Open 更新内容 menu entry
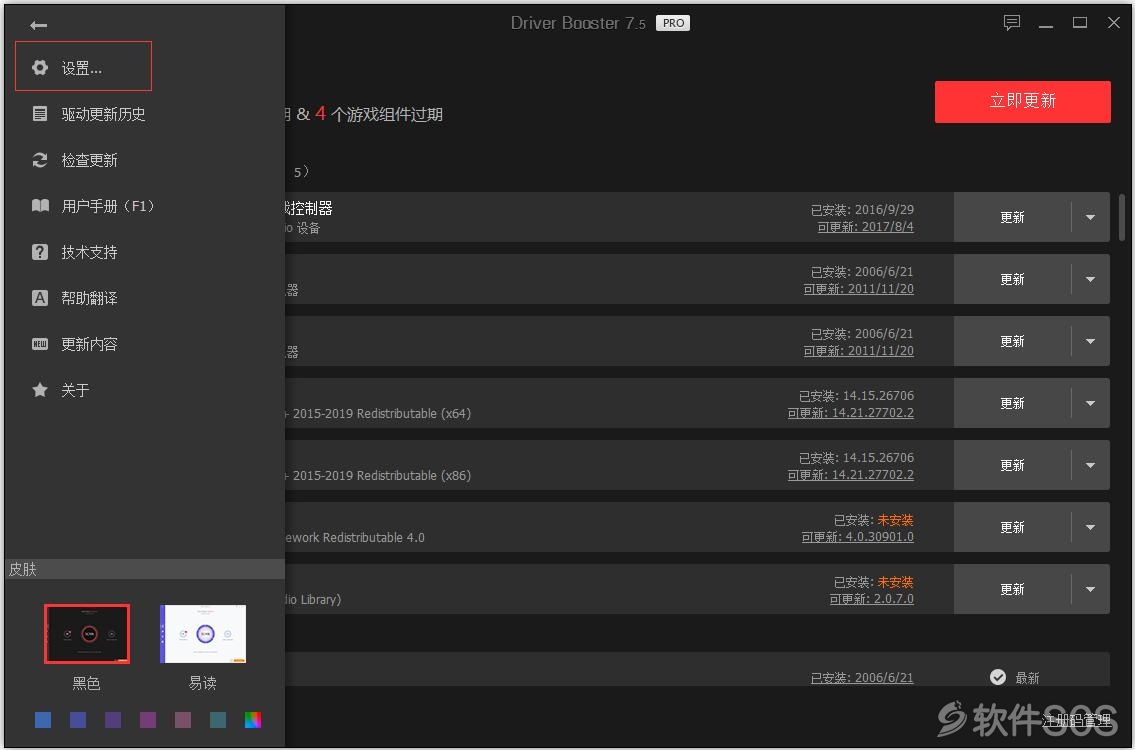Image resolution: width=1135 pixels, height=750 pixels. [89, 344]
